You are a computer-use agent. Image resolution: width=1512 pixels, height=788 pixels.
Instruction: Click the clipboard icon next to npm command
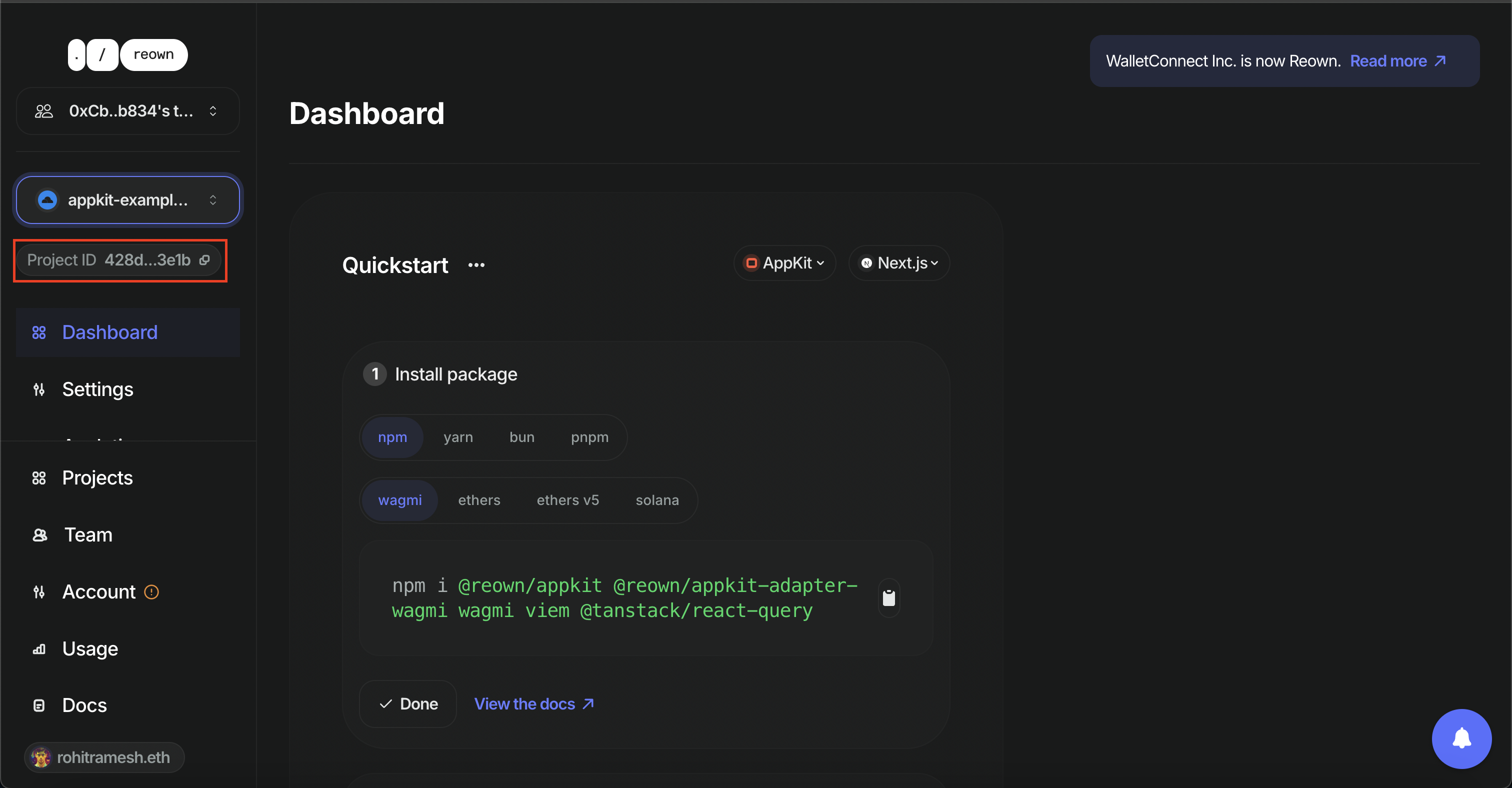(x=888, y=598)
